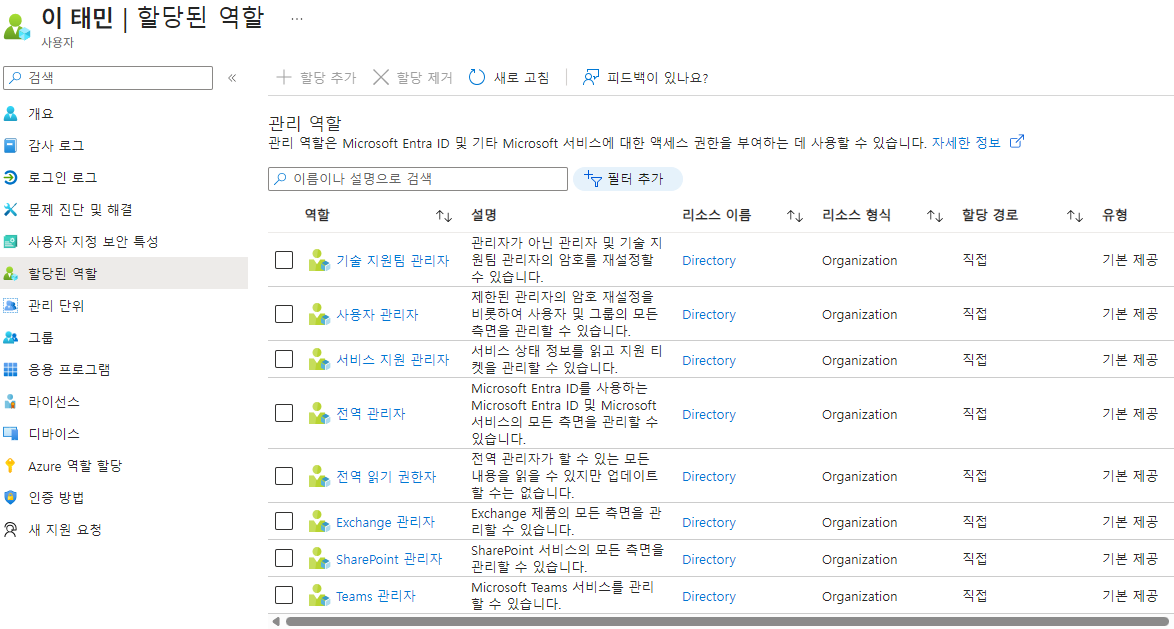Click the 응용 프로그램 grid icon

coord(10,369)
